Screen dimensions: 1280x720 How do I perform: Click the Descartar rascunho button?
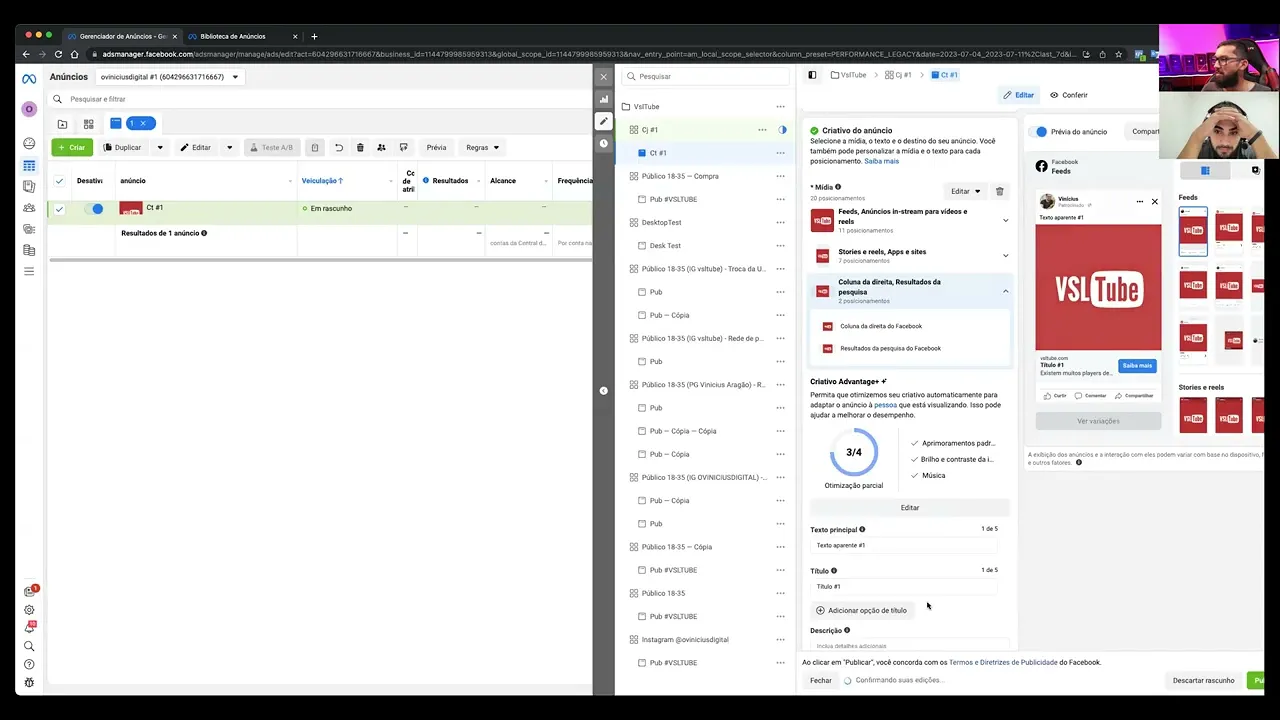click(x=1203, y=680)
